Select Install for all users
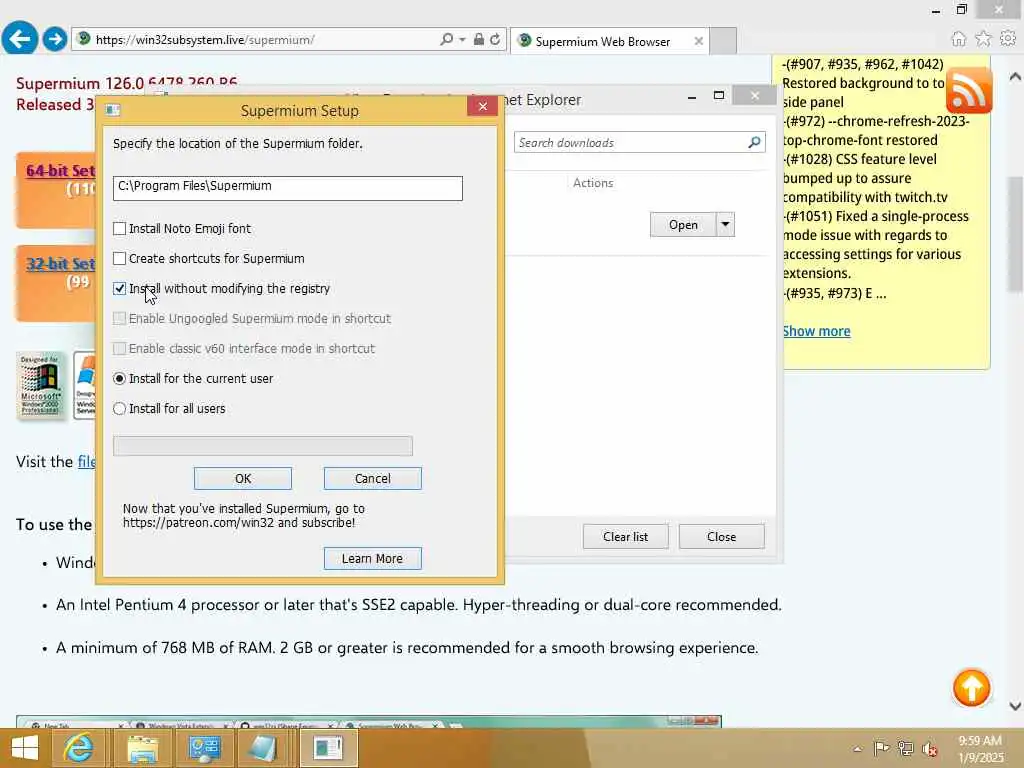This screenshot has height=768, width=1024. pos(120,409)
